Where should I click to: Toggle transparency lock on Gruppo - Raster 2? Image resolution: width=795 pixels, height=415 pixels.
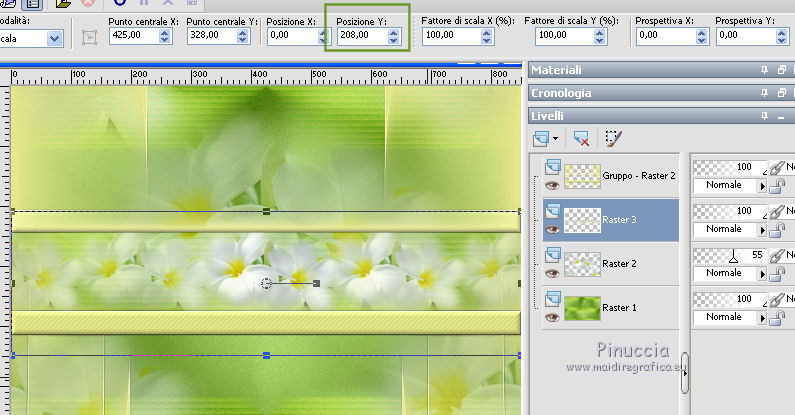pyautogui.click(x=777, y=186)
